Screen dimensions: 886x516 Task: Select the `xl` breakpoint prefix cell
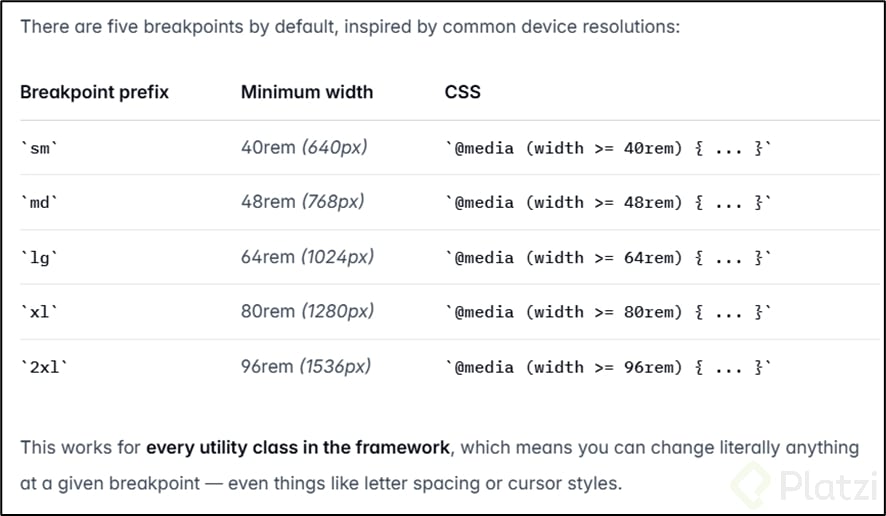40,312
